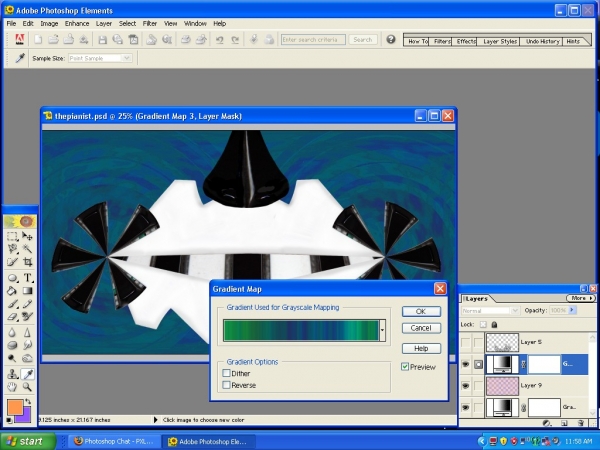Open the Layer menu
Viewport: 600px width, 450px height.
[104, 23]
